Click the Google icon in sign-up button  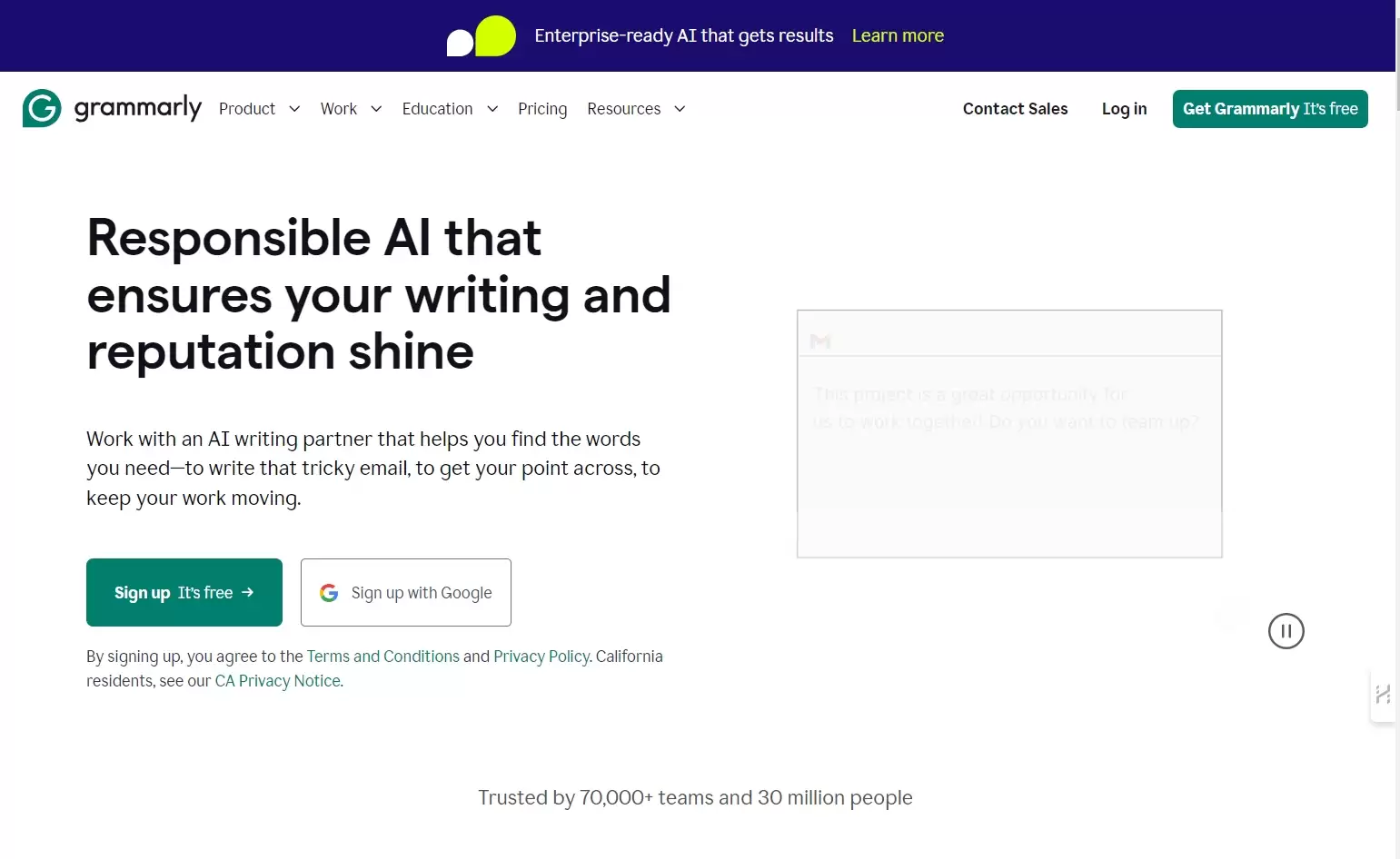[329, 592]
